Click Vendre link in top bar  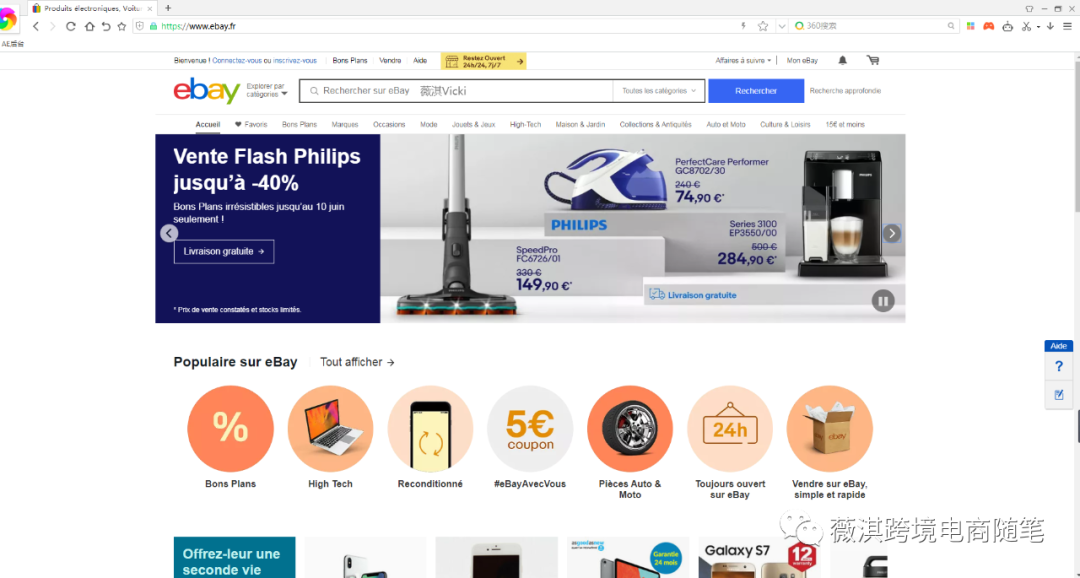[x=390, y=61]
